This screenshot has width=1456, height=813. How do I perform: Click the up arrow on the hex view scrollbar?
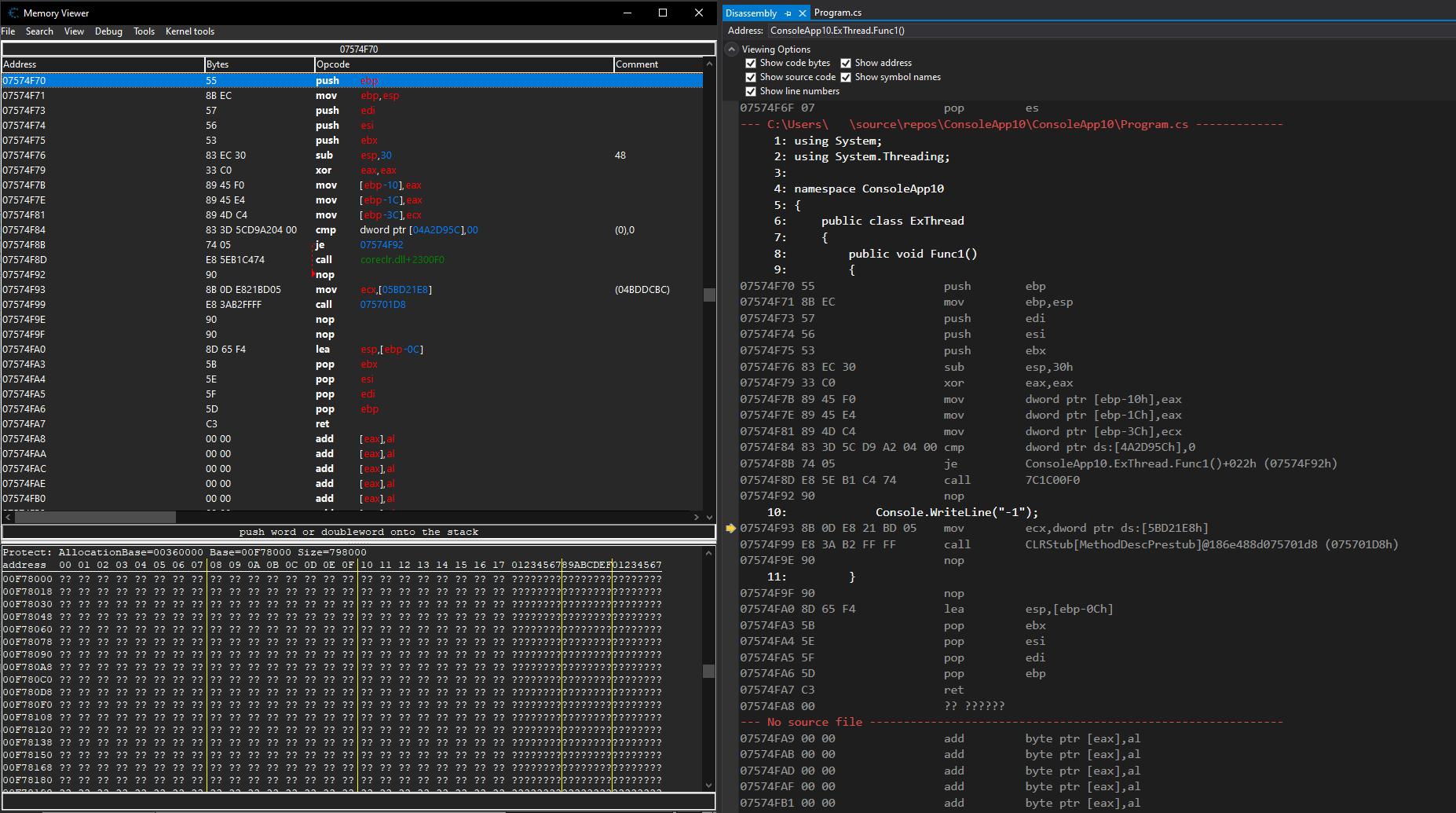pos(709,552)
